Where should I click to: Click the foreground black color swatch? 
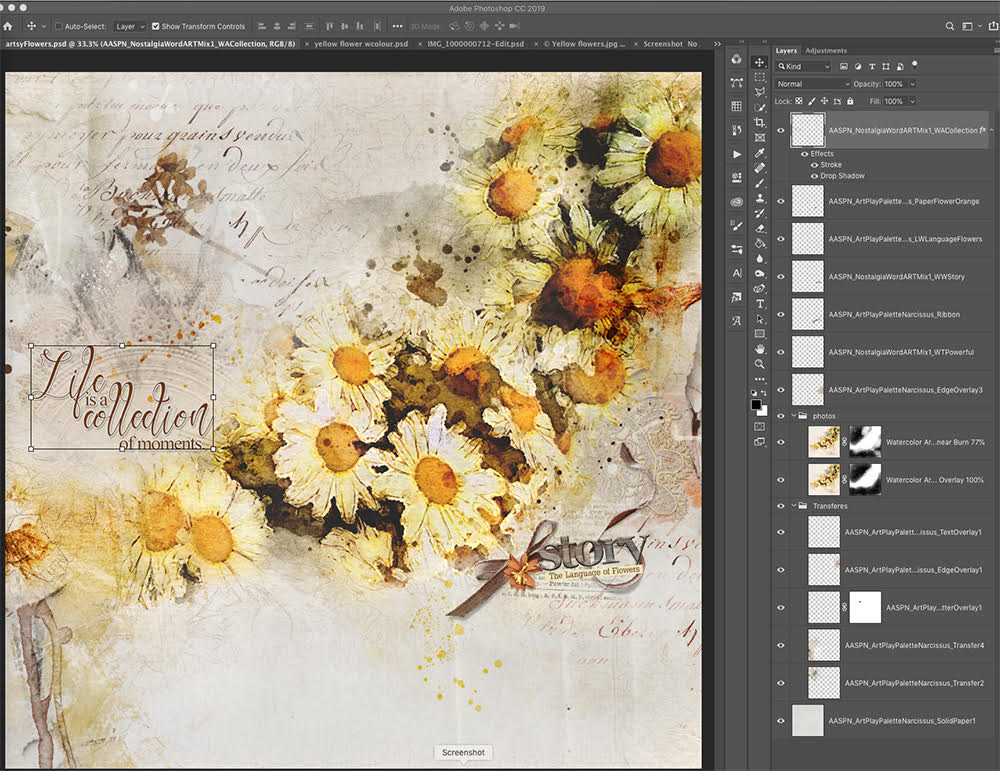(x=756, y=404)
